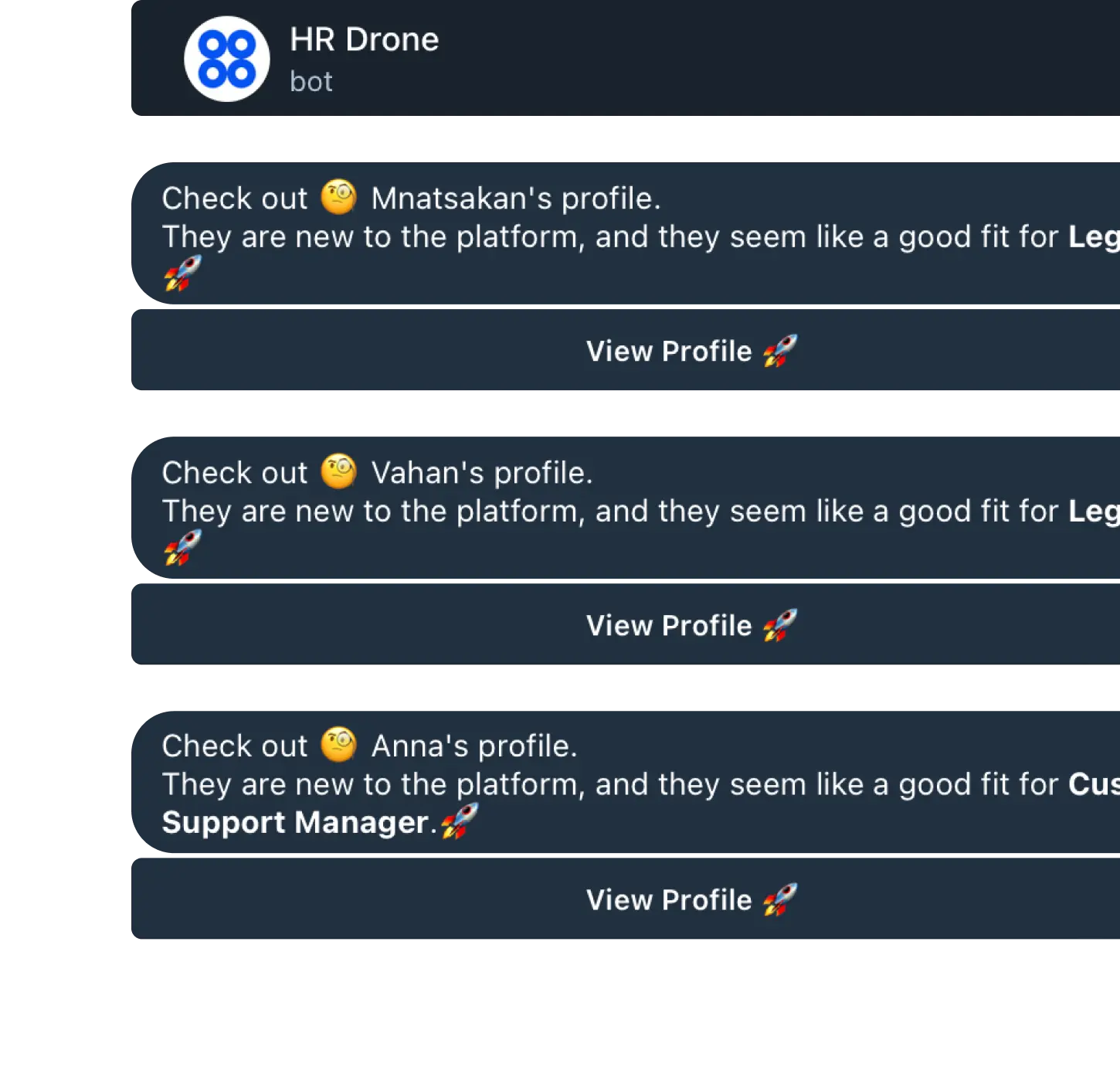This screenshot has height=1091, width=1120.
Task: Click the monocle emoji beside Anna's name
Action: (339, 745)
